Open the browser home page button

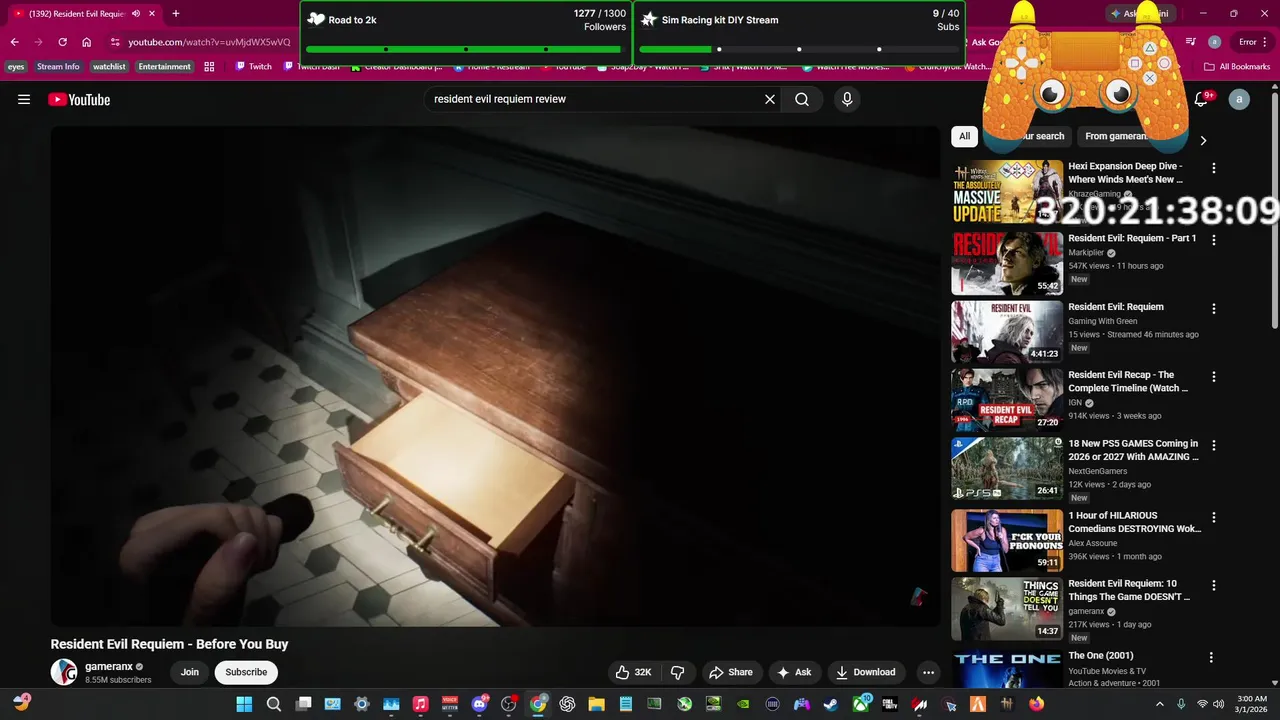click(x=87, y=42)
